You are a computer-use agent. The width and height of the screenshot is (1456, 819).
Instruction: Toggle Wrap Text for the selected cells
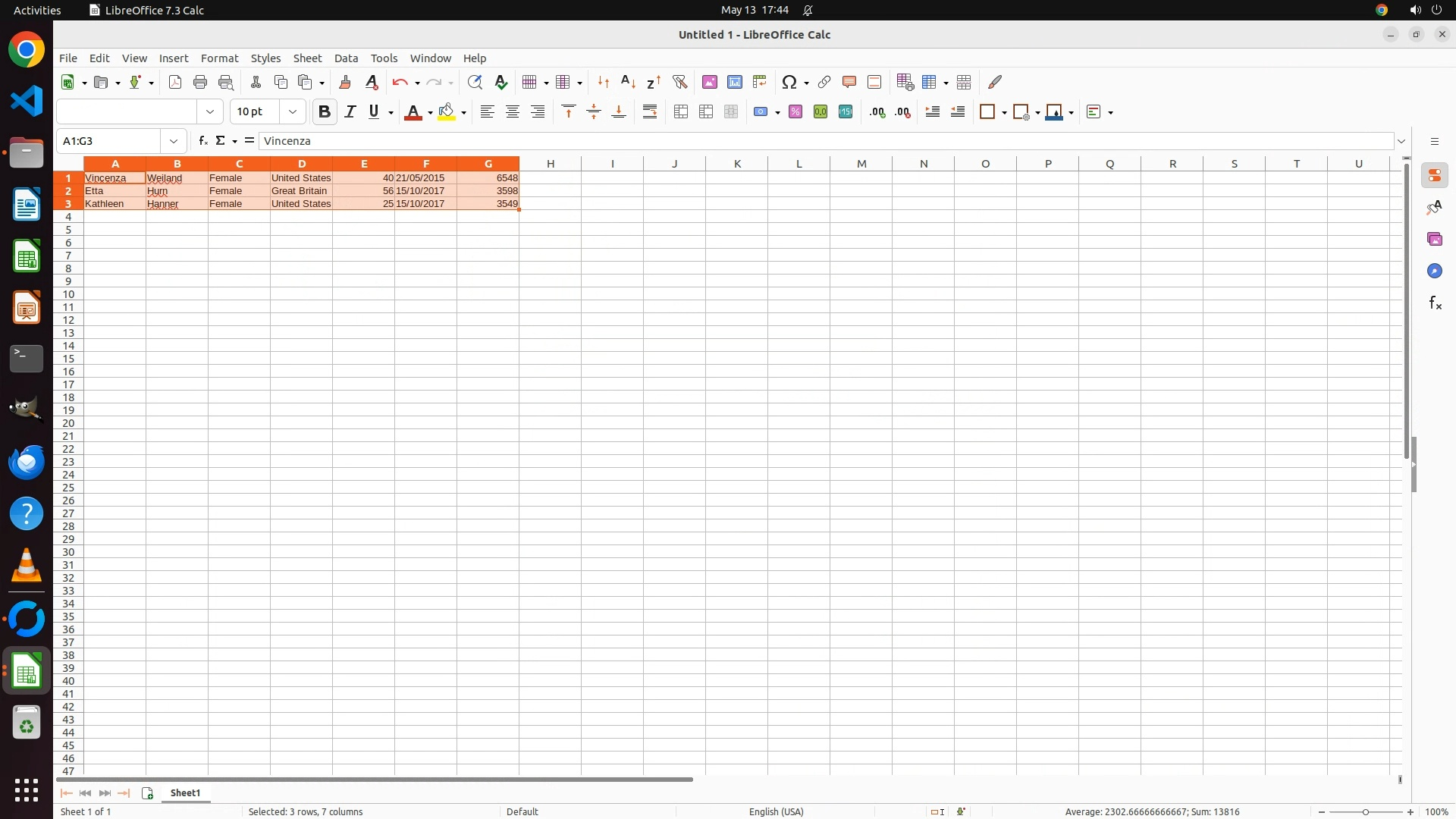650,111
